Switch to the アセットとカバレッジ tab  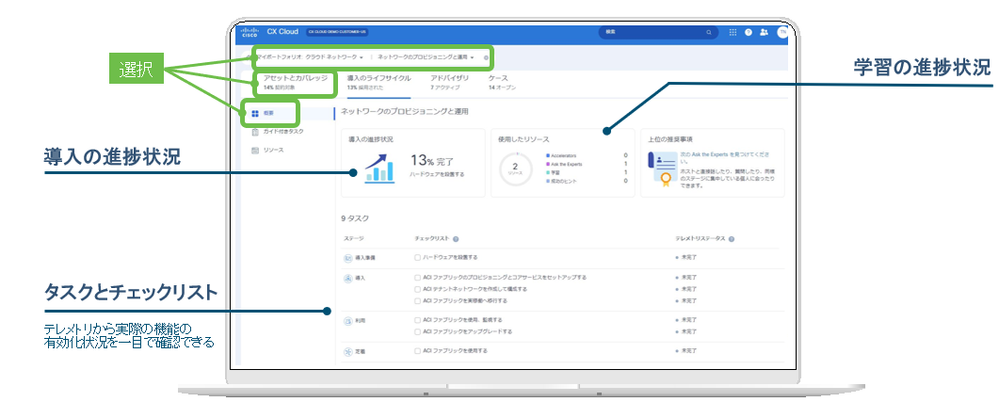296,82
